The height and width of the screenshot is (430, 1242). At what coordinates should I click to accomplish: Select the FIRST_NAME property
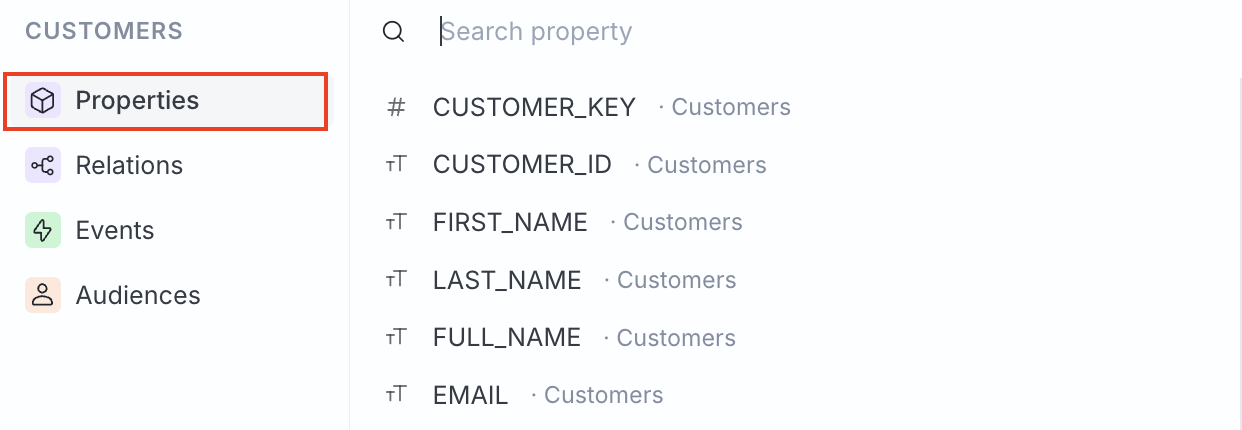(510, 222)
